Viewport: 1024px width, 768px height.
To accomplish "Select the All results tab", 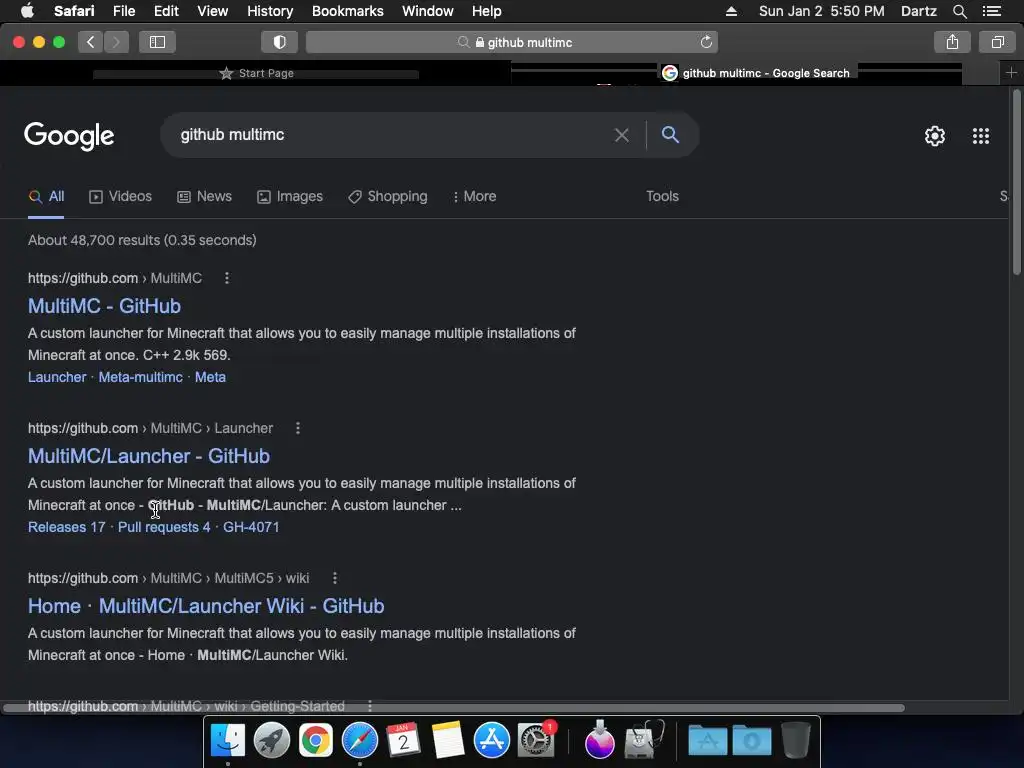I will [x=46, y=197].
